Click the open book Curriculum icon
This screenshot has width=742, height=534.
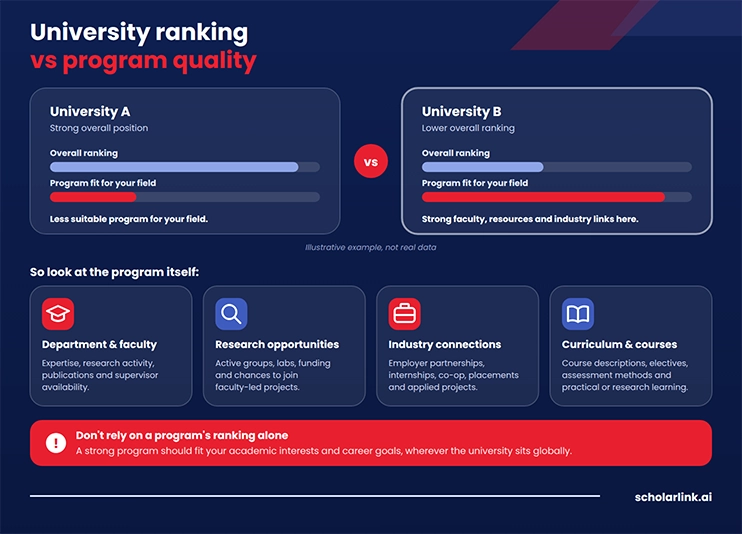pyautogui.click(x=578, y=314)
